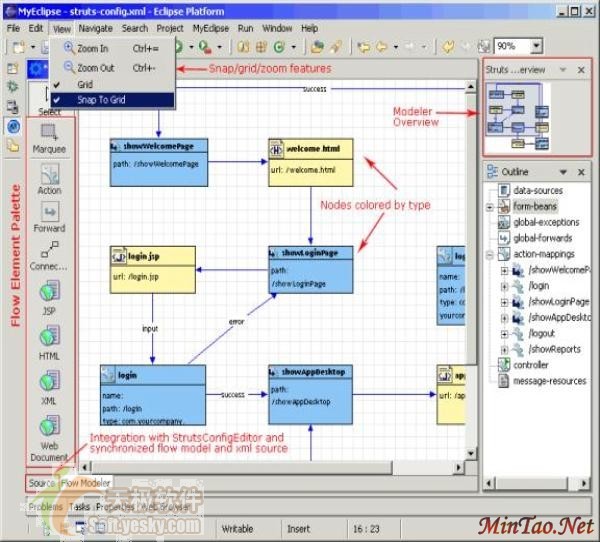
Task: Choose the Forward element in palette
Action: (x=49, y=217)
